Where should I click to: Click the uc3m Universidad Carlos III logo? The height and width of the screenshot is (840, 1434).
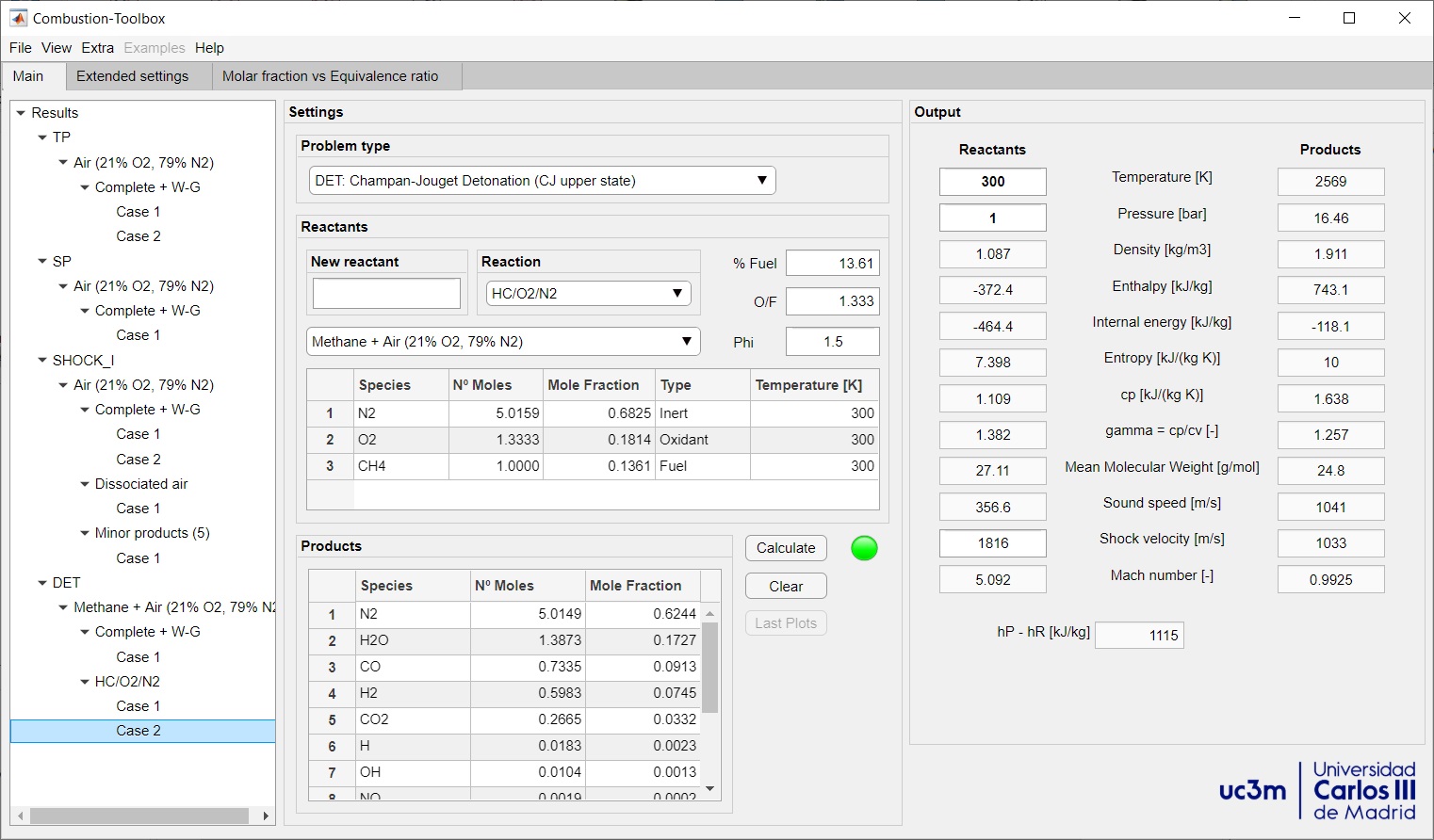click(1318, 791)
